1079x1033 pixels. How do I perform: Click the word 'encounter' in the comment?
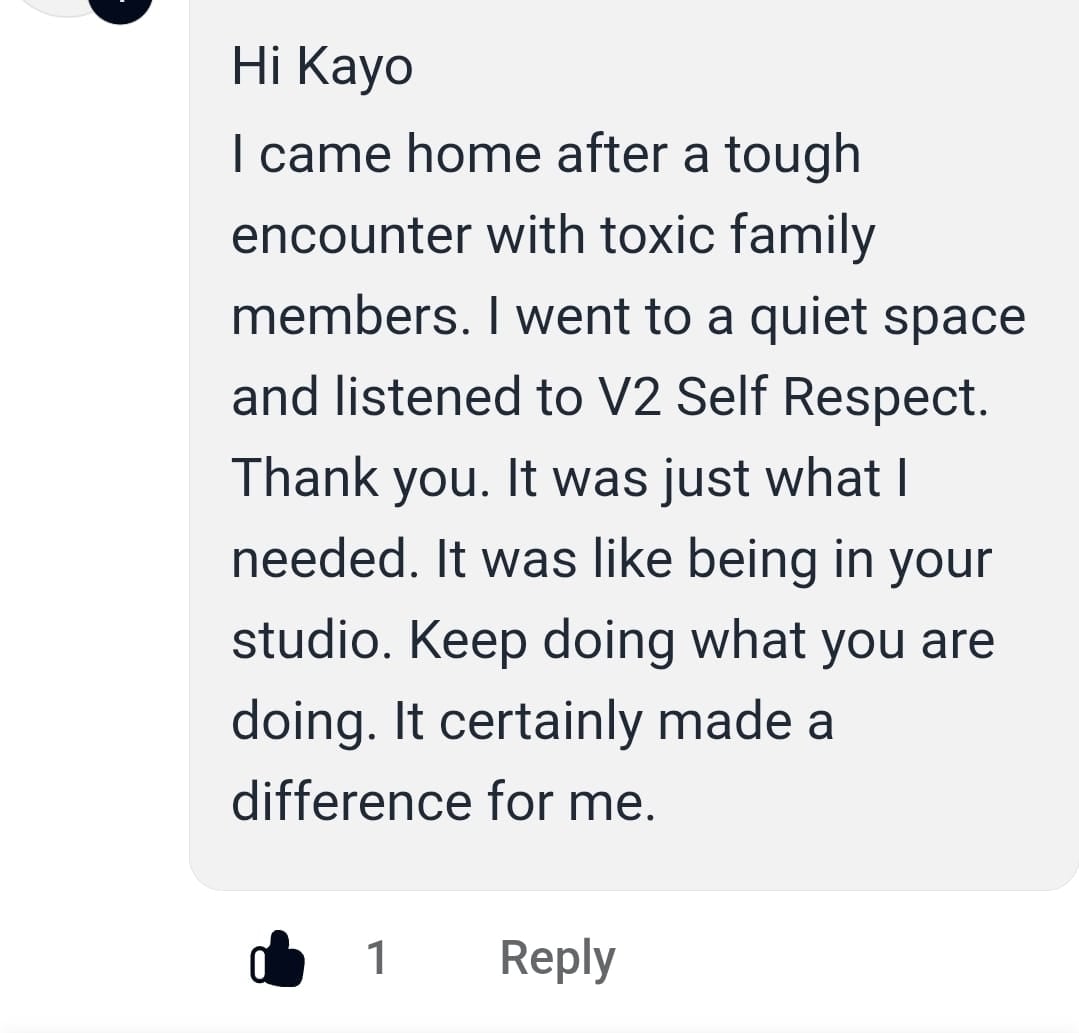(x=352, y=236)
